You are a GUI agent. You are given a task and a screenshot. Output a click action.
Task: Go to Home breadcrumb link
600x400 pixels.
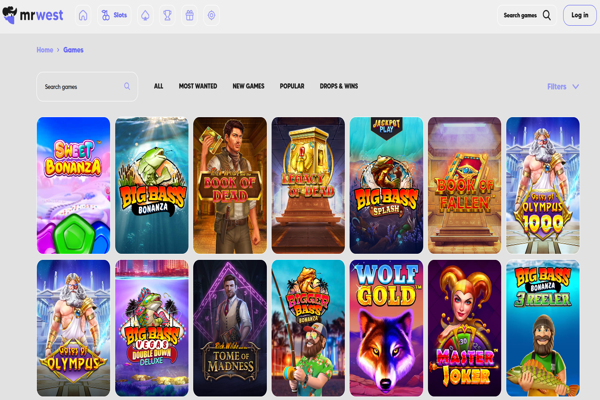point(45,50)
